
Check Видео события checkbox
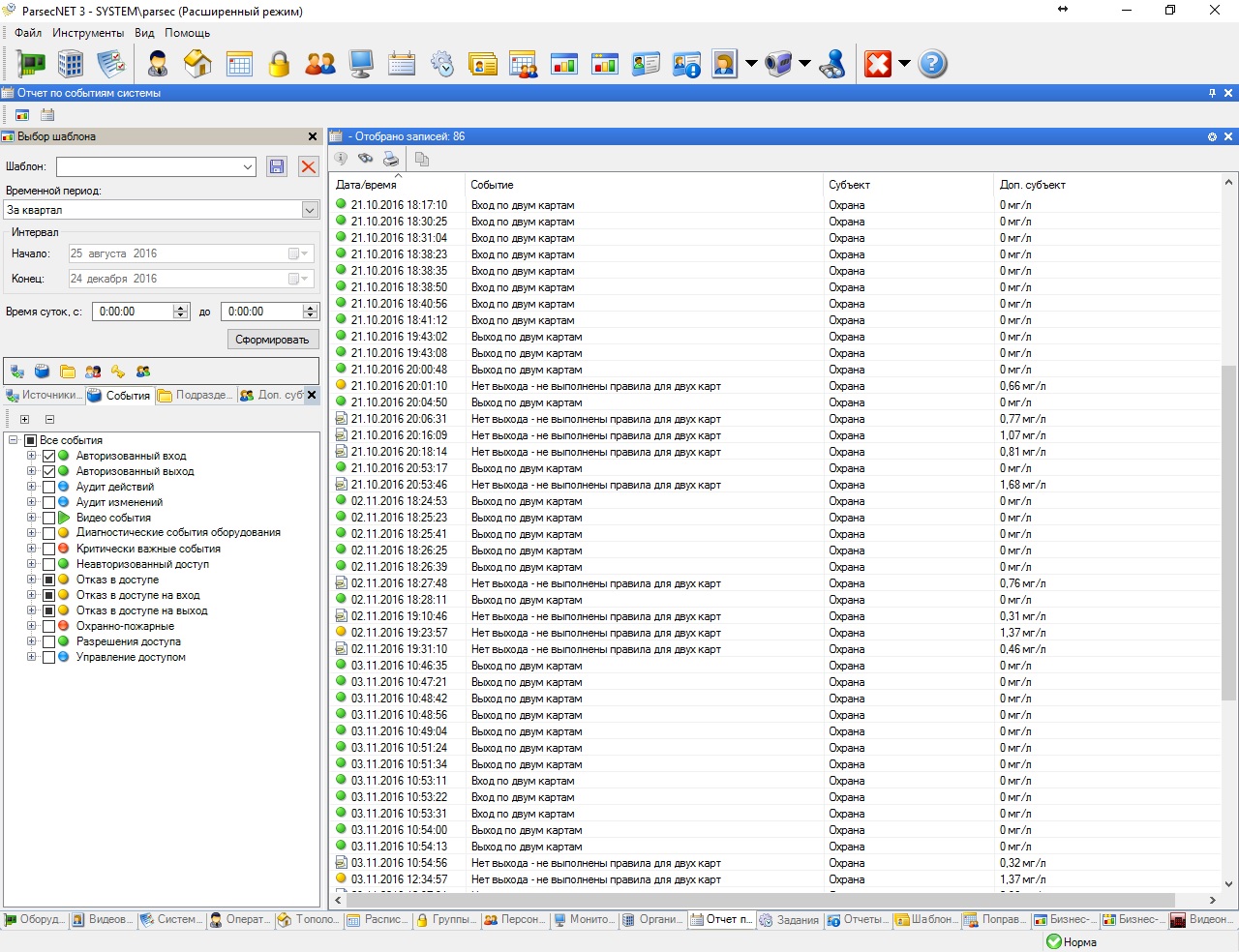[x=49, y=518]
